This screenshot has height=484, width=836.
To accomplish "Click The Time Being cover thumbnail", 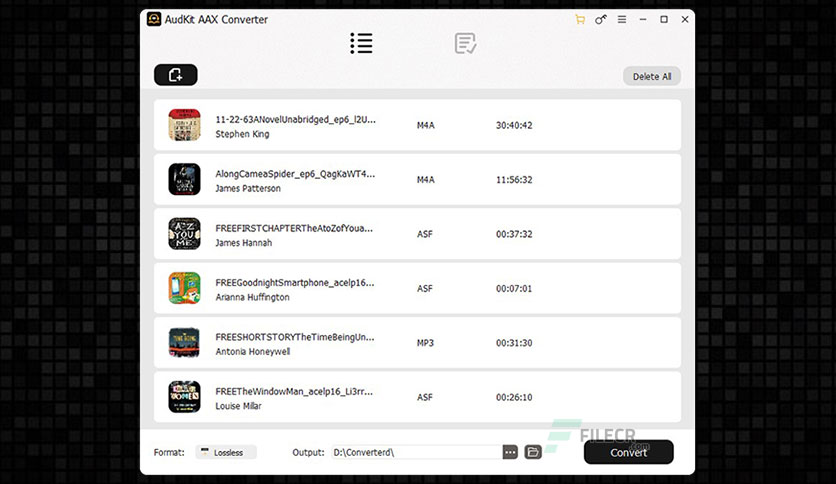I will coord(184,342).
